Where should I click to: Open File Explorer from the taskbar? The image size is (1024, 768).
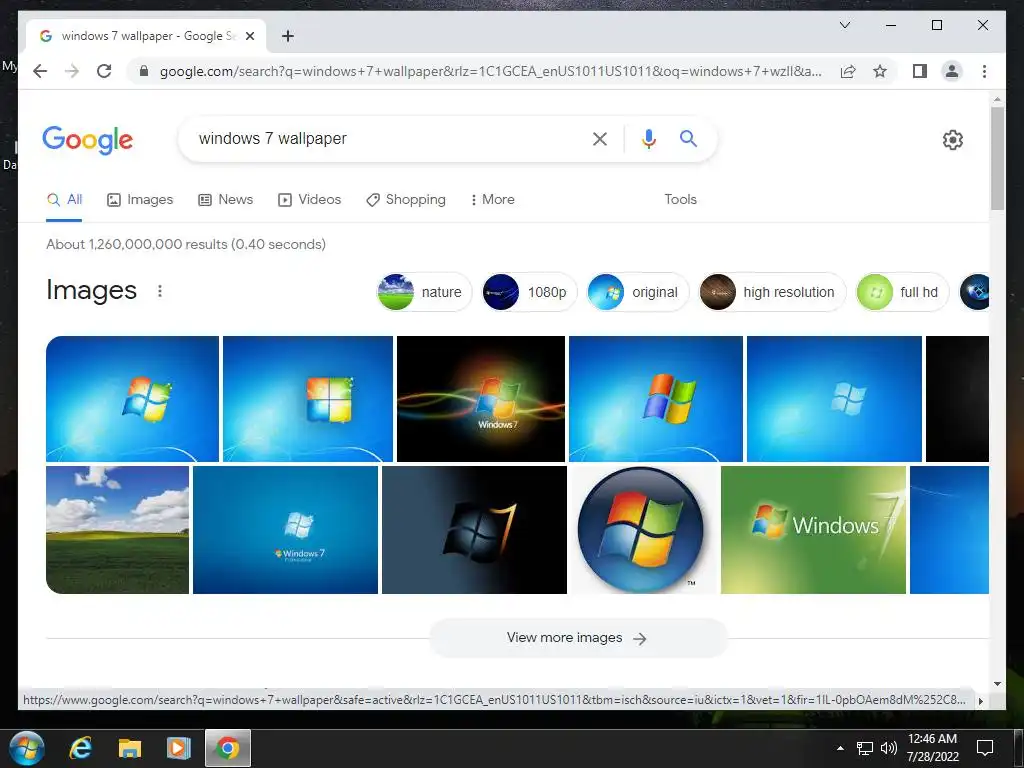[129, 748]
